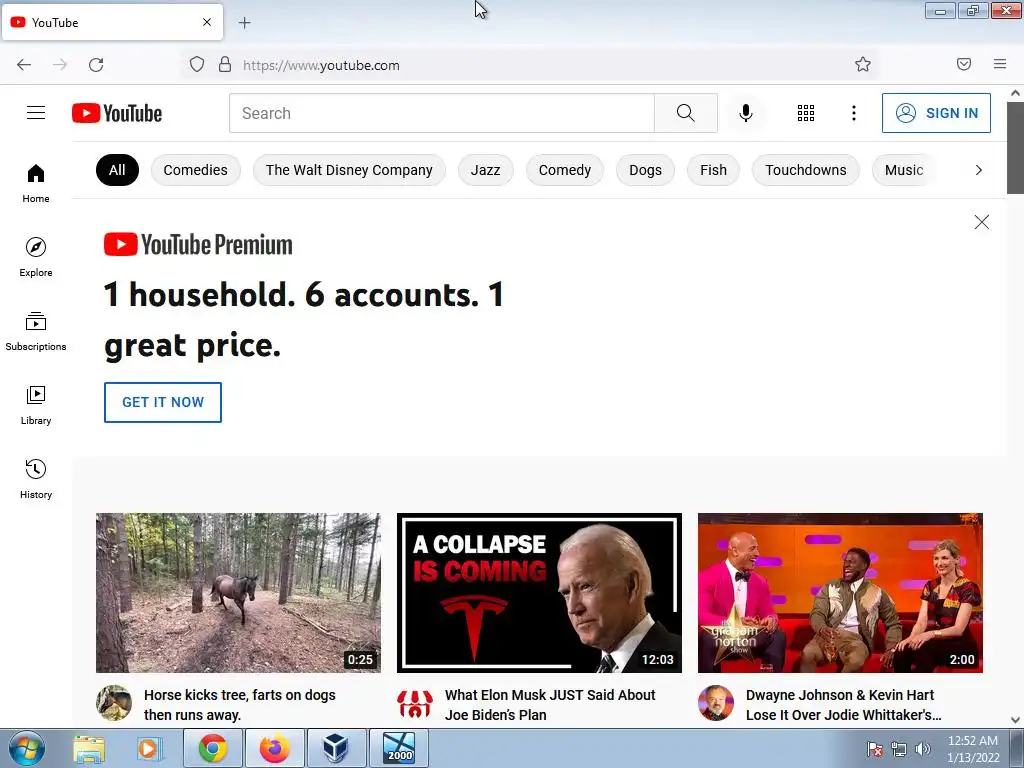The image size is (1024, 768).
Task: Open the horse in forest thumbnail
Action: (238, 593)
